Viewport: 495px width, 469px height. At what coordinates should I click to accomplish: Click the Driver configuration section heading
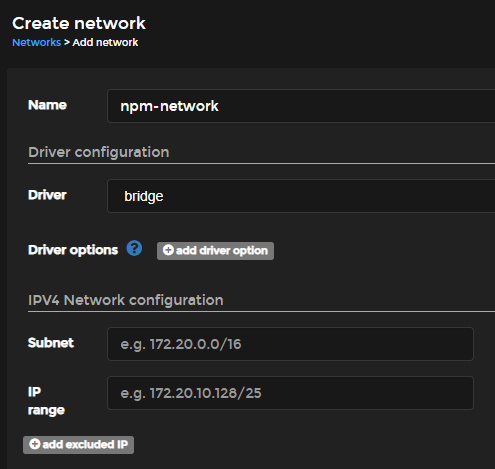[x=99, y=152]
